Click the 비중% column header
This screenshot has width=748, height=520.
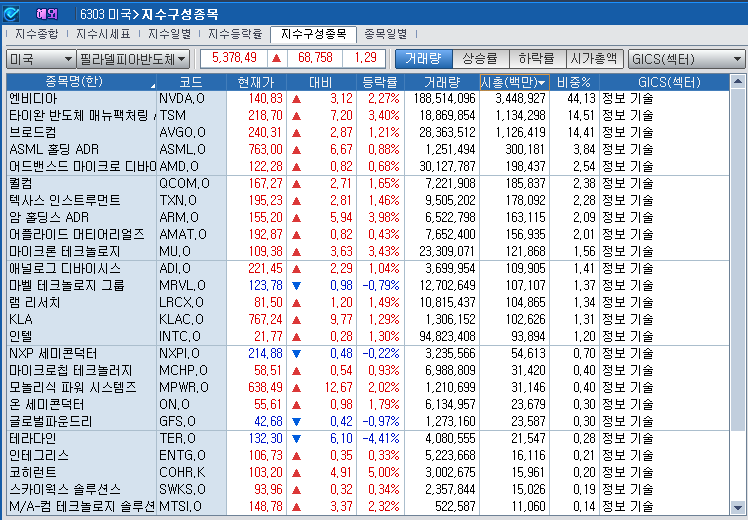(574, 82)
